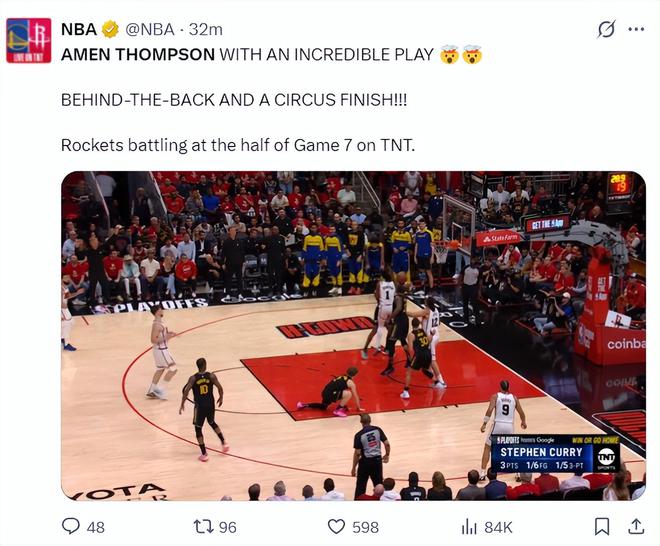Click the Stephen Curry stats overlay

point(555,454)
